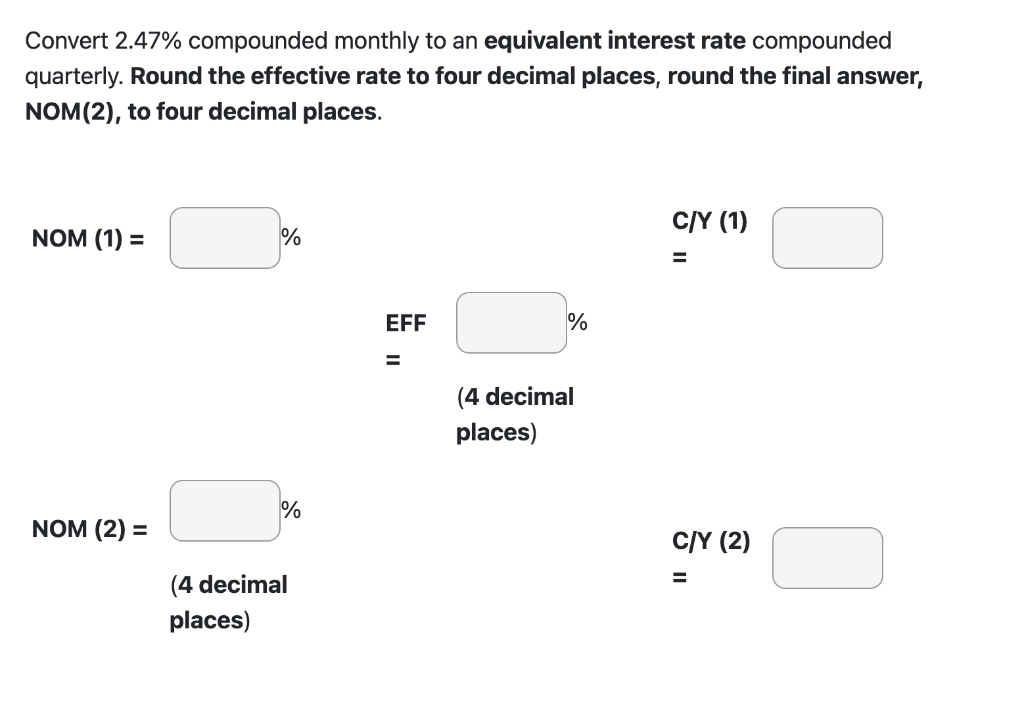This screenshot has height=702, width=1024.
Task: Click the word quarterly in the question text
Action: point(67,76)
